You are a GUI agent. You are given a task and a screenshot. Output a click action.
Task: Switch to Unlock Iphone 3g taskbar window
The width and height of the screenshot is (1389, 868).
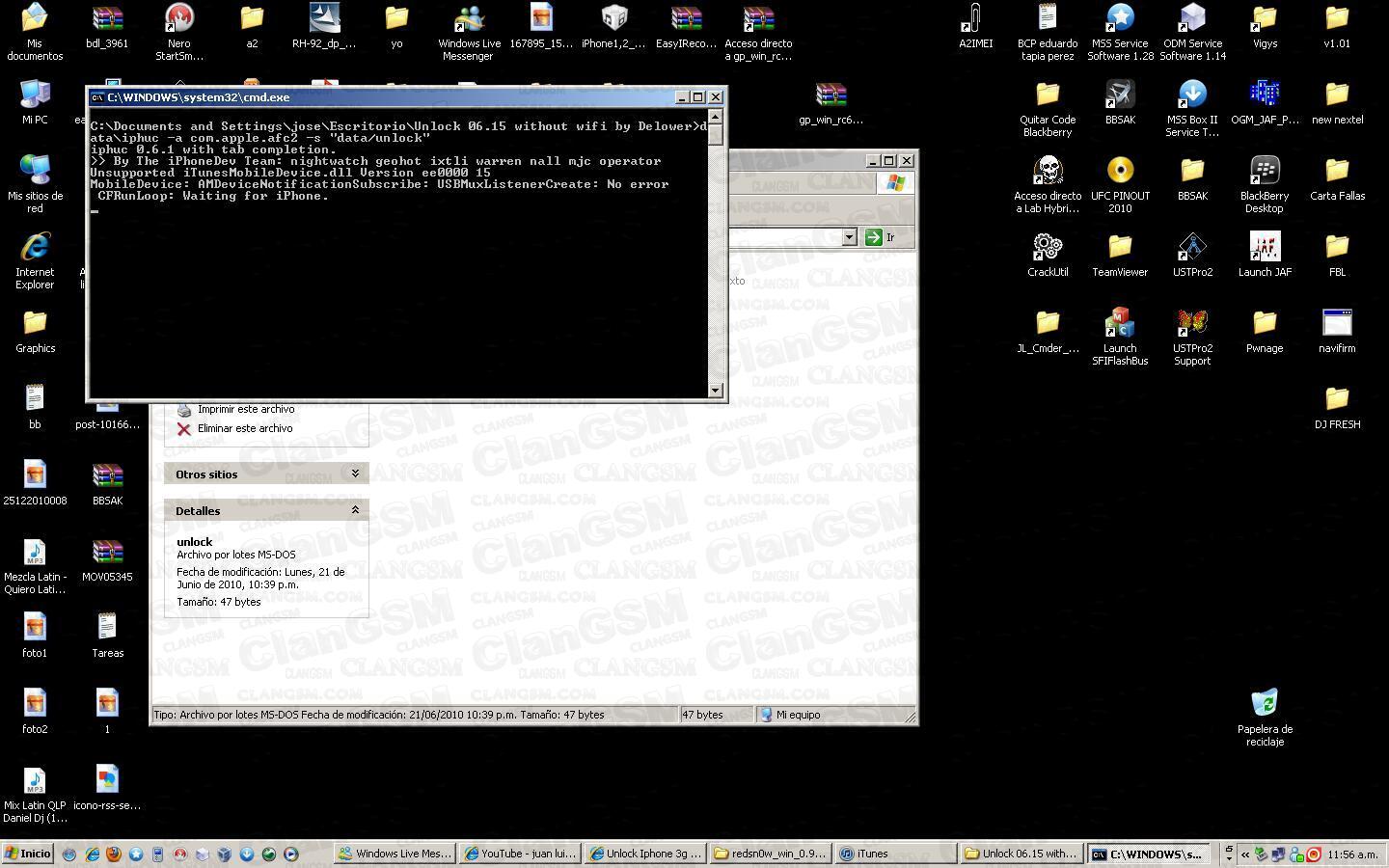[645, 854]
